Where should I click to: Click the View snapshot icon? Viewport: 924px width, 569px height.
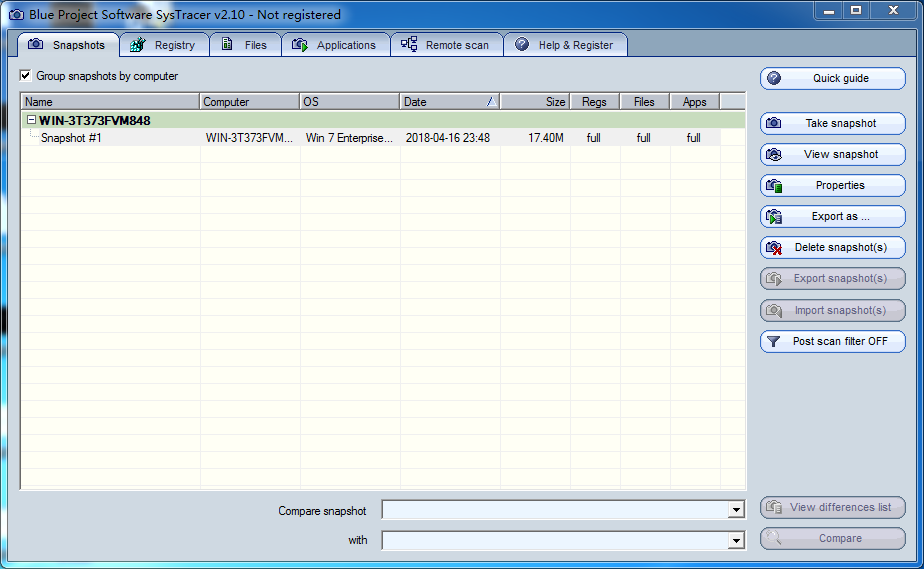click(x=774, y=154)
